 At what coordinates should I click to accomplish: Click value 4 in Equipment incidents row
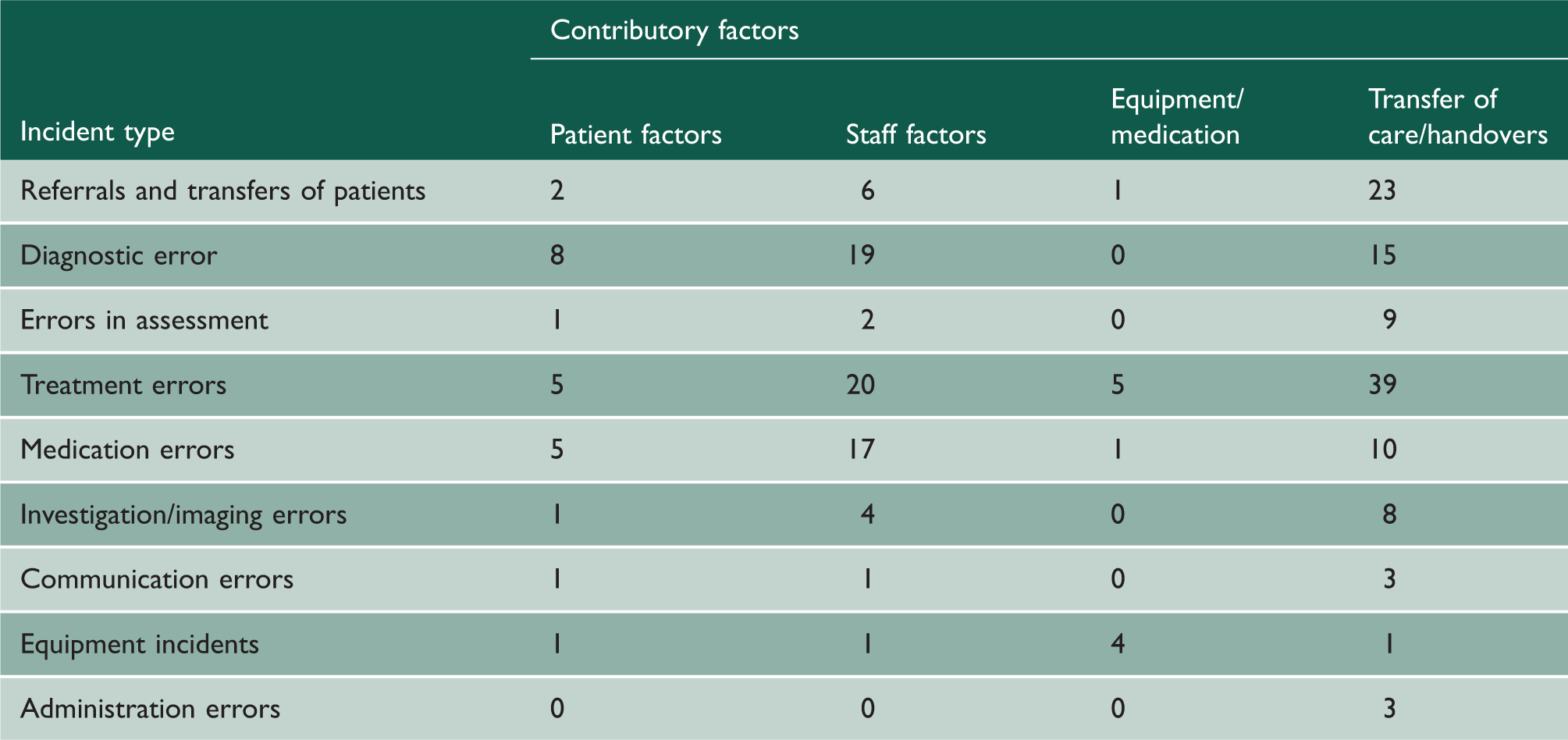[1118, 645]
